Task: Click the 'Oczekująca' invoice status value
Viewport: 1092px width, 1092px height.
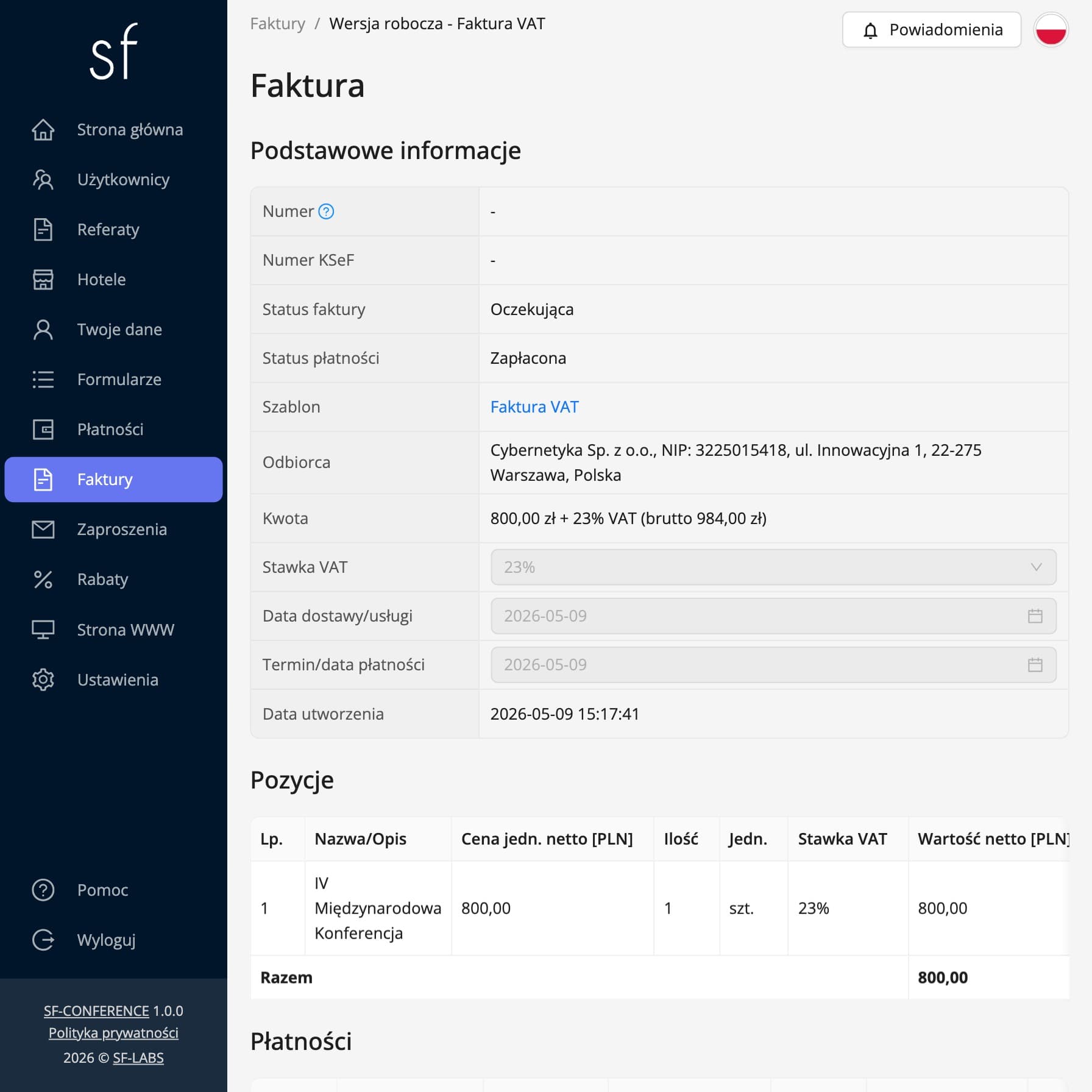Action: point(532,310)
